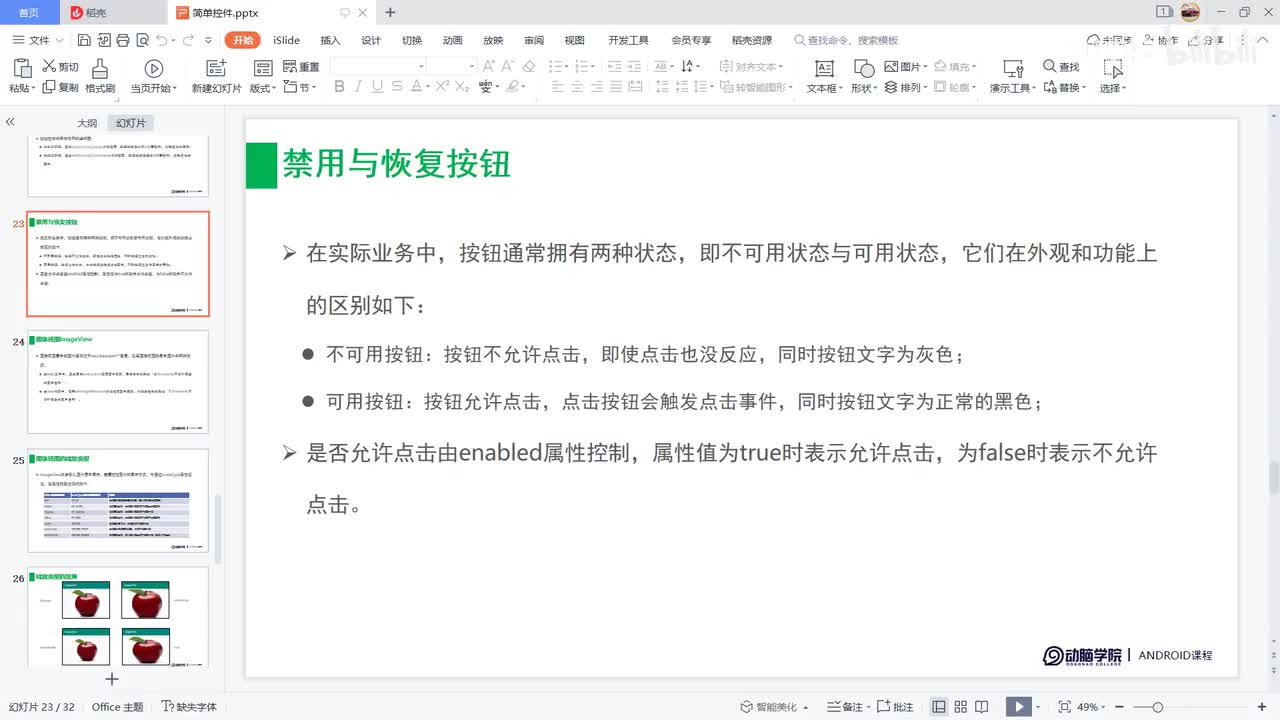Viewport: 1280px width, 720px height.
Task: Add a new slide with 新建幻灯片
Action: tap(217, 76)
